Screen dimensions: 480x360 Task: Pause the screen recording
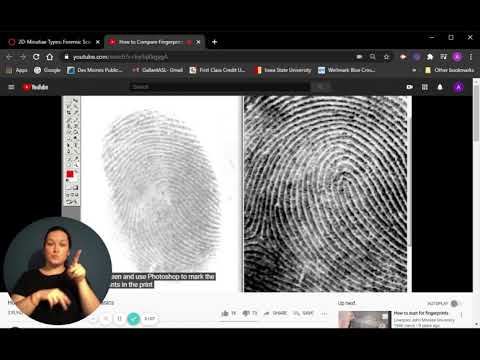click(120, 319)
